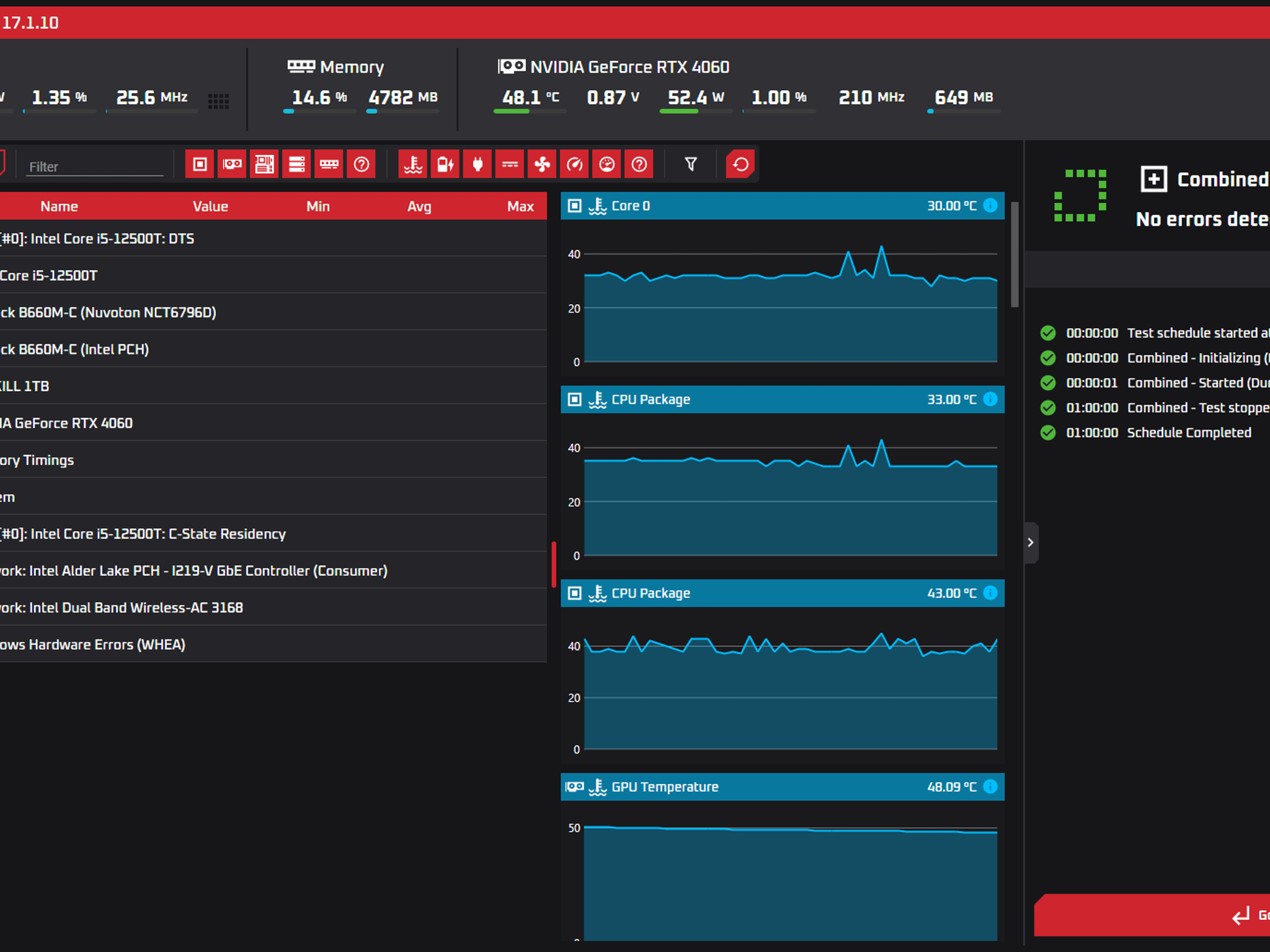Image resolution: width=1270 pixels, height=952 pixels.
Task: Expand the C-State Residency row
Action: pyautogui.click(x=273, y=534)
